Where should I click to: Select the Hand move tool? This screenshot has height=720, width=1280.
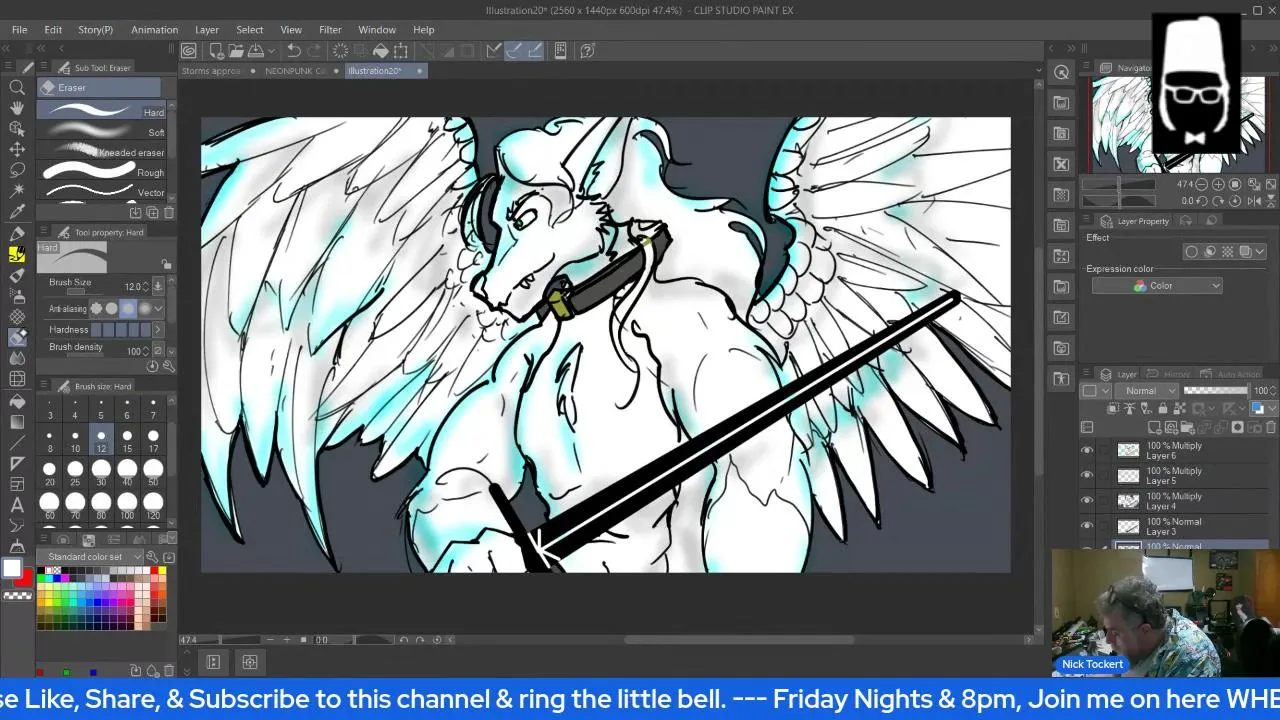click(x=17, y=106)
